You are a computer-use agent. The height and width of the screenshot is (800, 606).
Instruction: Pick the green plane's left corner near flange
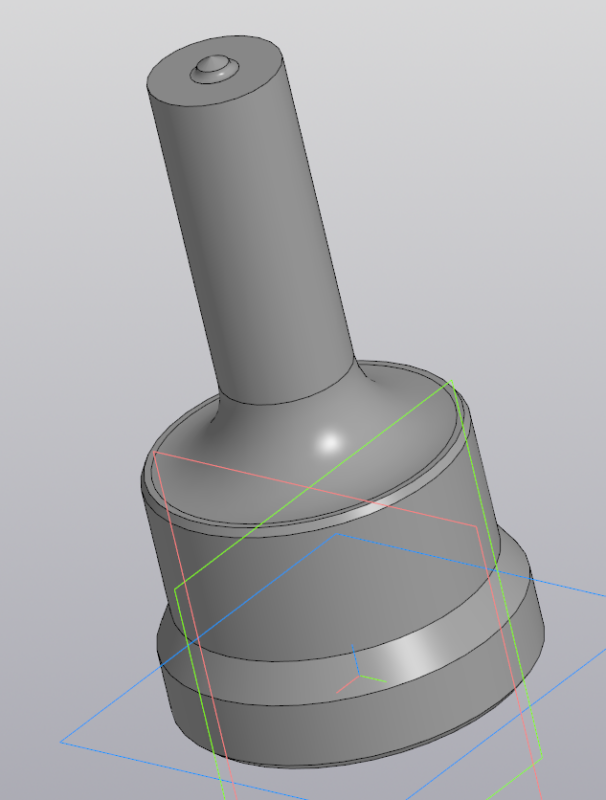(x=176, y=588)
